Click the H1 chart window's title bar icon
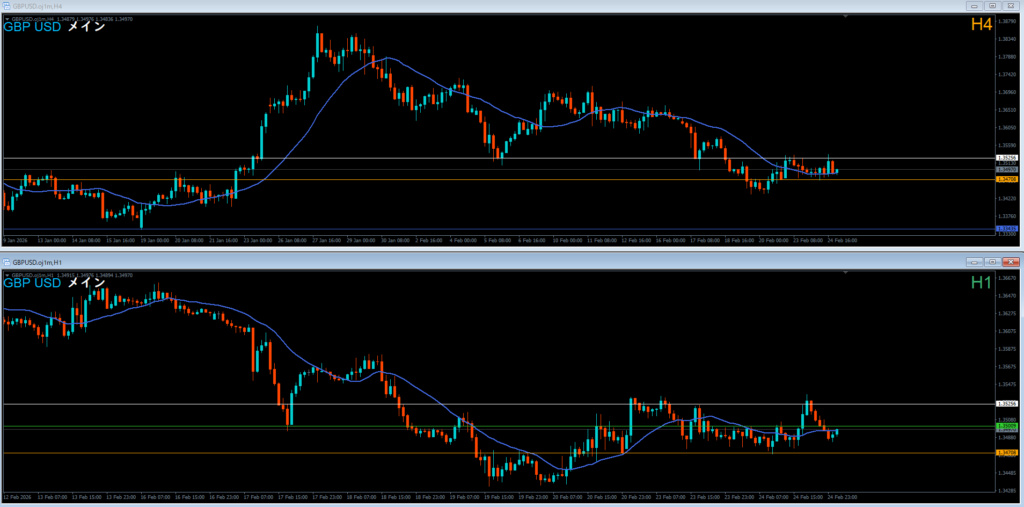 [x=7, y=262]
